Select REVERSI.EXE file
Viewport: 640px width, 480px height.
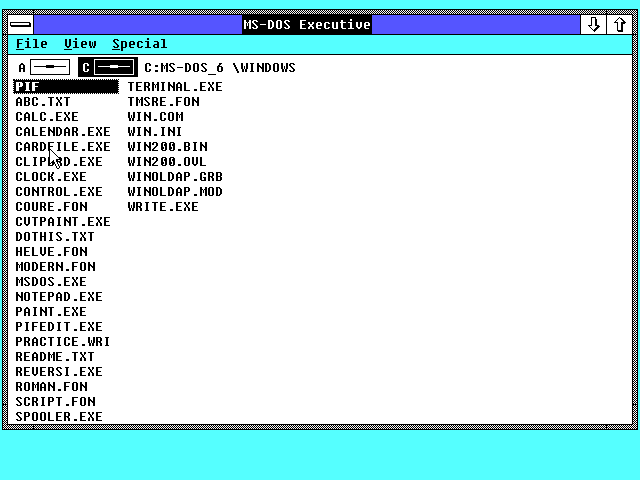[59, 372]
